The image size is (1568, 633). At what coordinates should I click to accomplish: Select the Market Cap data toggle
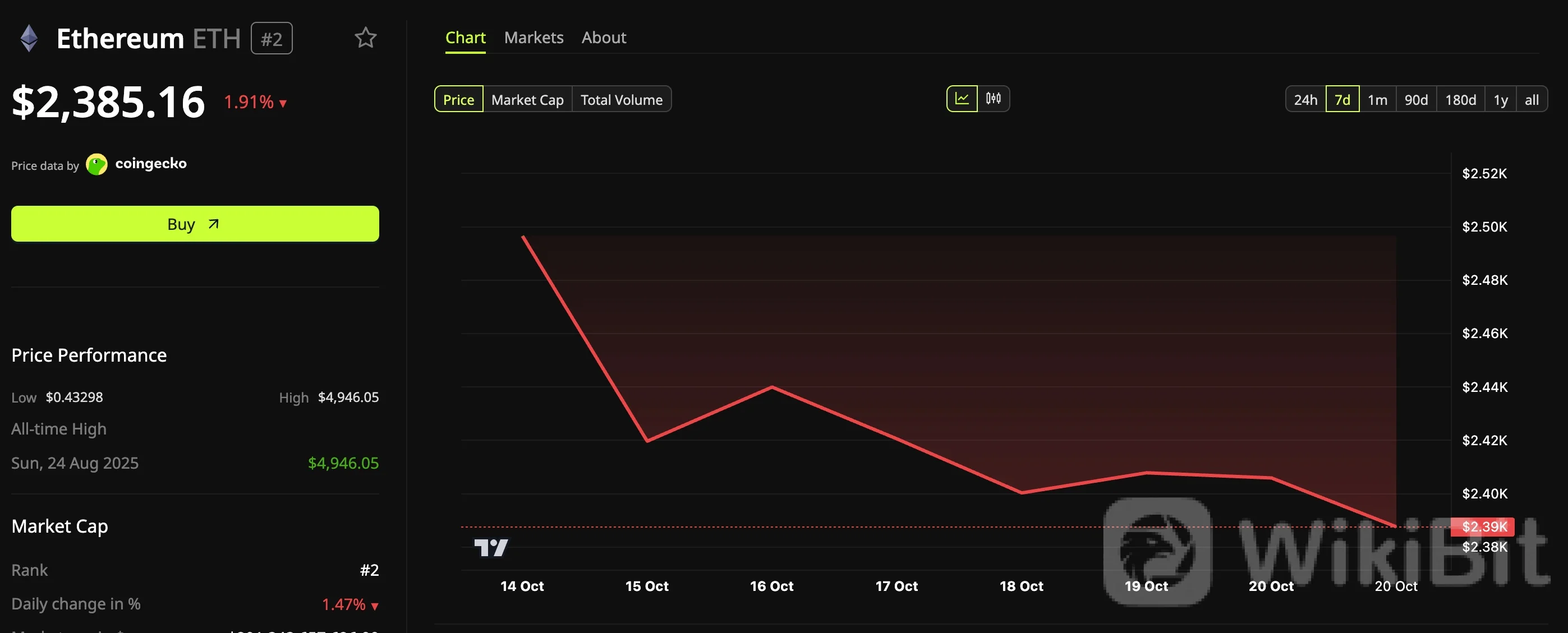point(527,99)
